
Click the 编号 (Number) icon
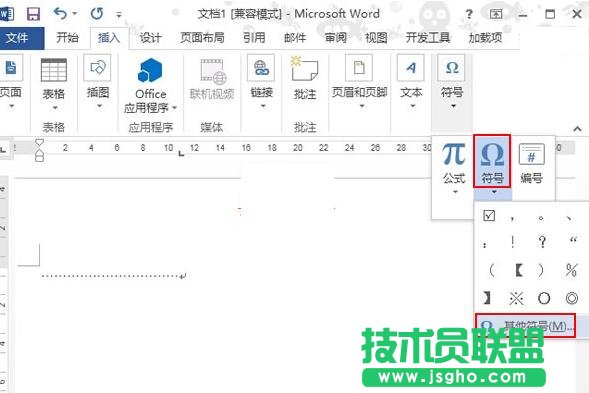(x=532, y=154)
